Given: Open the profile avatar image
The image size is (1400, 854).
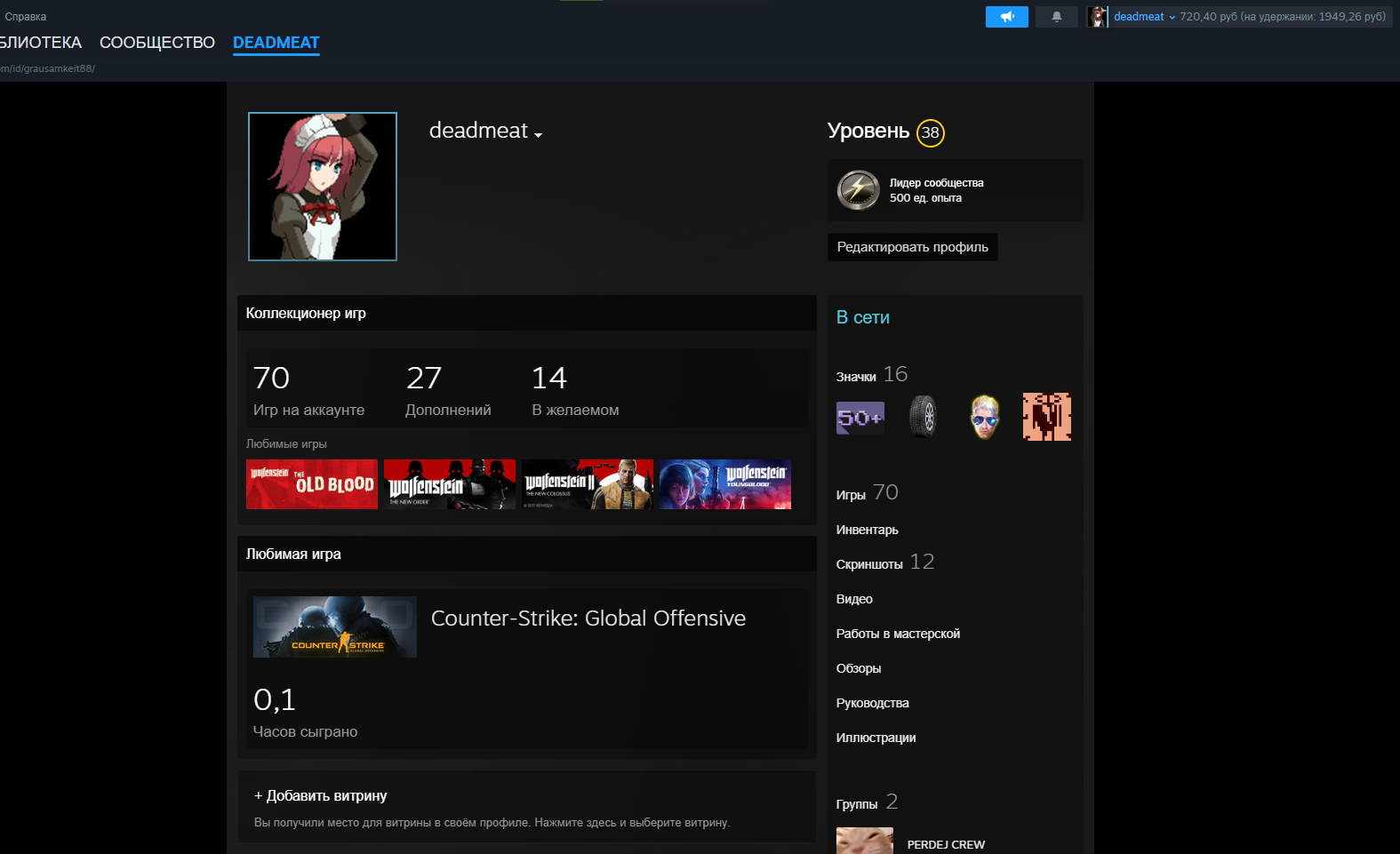Looking at the screenshot, I should 323,187.
